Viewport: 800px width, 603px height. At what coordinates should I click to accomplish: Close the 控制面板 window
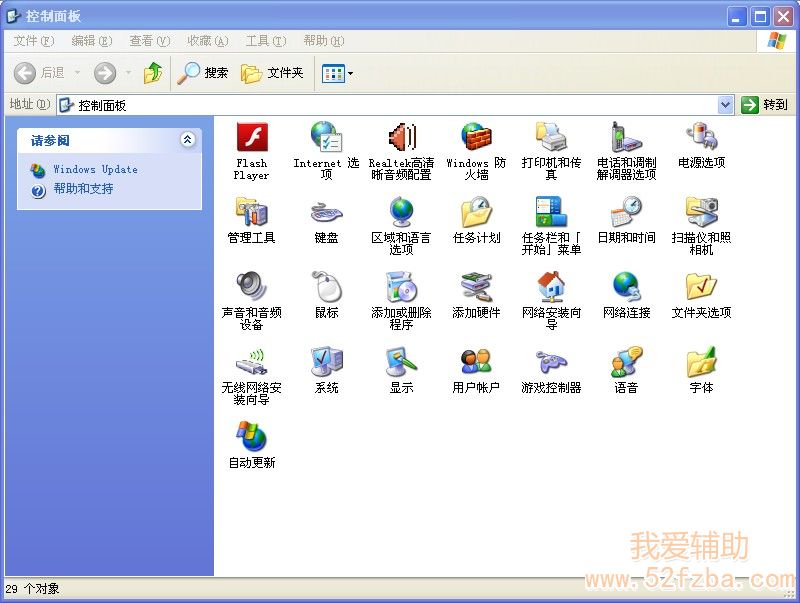click(783, 17)
